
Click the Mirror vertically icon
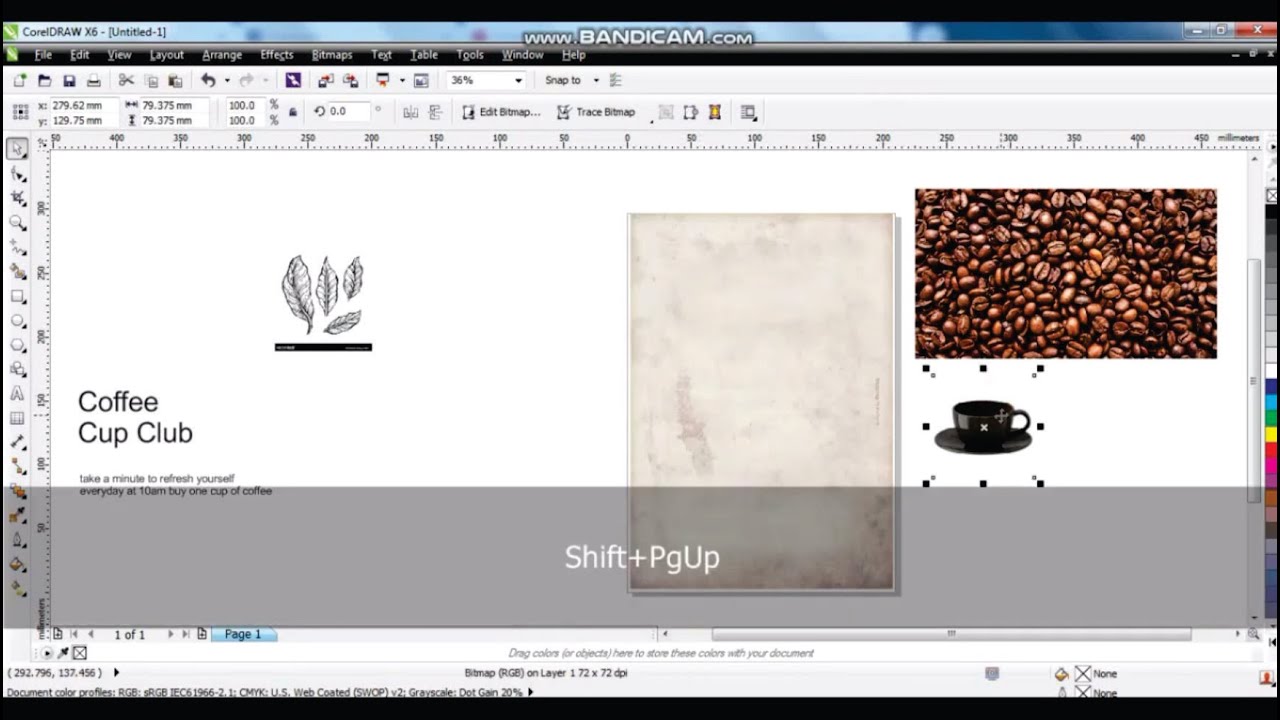pyautogui.click(x=435, y=112)
